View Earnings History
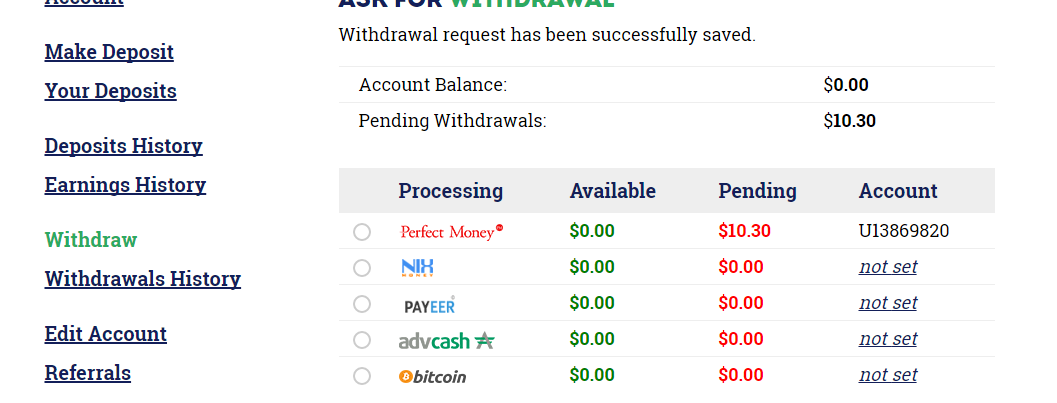This screenshot has width=1057, height=403. [125, 185]
